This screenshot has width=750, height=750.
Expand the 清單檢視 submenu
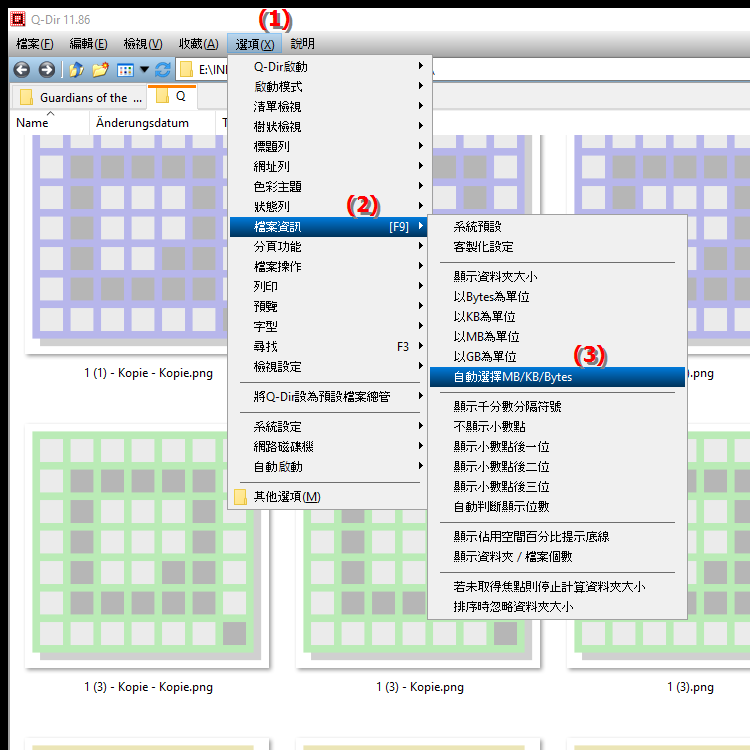pyautogui.click(x=330, y=107)
